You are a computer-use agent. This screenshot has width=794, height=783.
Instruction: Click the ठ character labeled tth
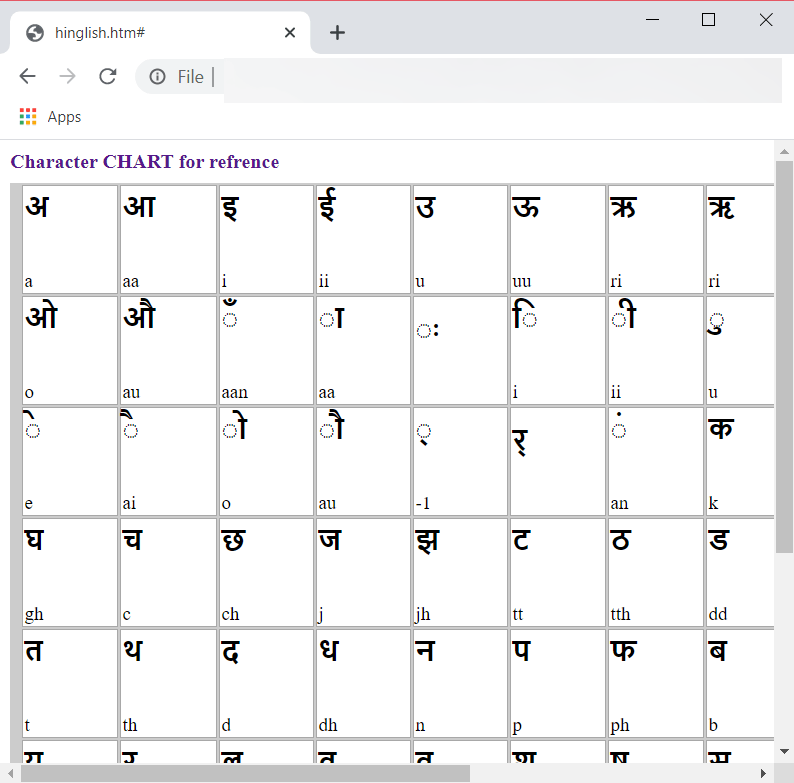620,539
